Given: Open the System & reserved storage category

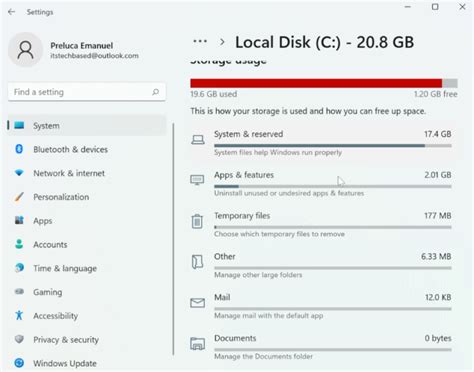Looking at the screenshot, I should [321, 143].
